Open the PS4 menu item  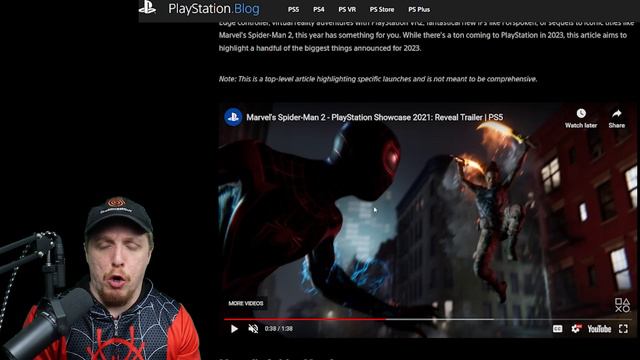pyautogui.click(x=318, y=9)
